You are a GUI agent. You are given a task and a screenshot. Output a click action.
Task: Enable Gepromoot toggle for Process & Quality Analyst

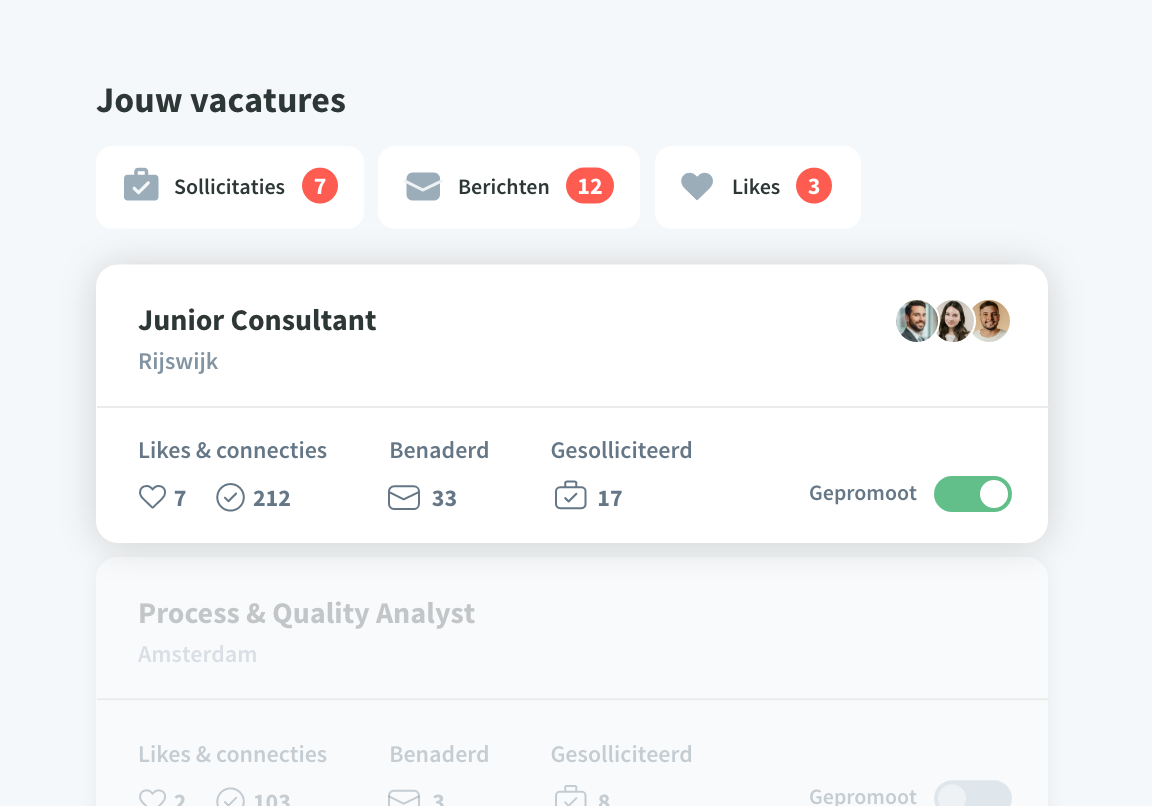[x=973, y=795]
